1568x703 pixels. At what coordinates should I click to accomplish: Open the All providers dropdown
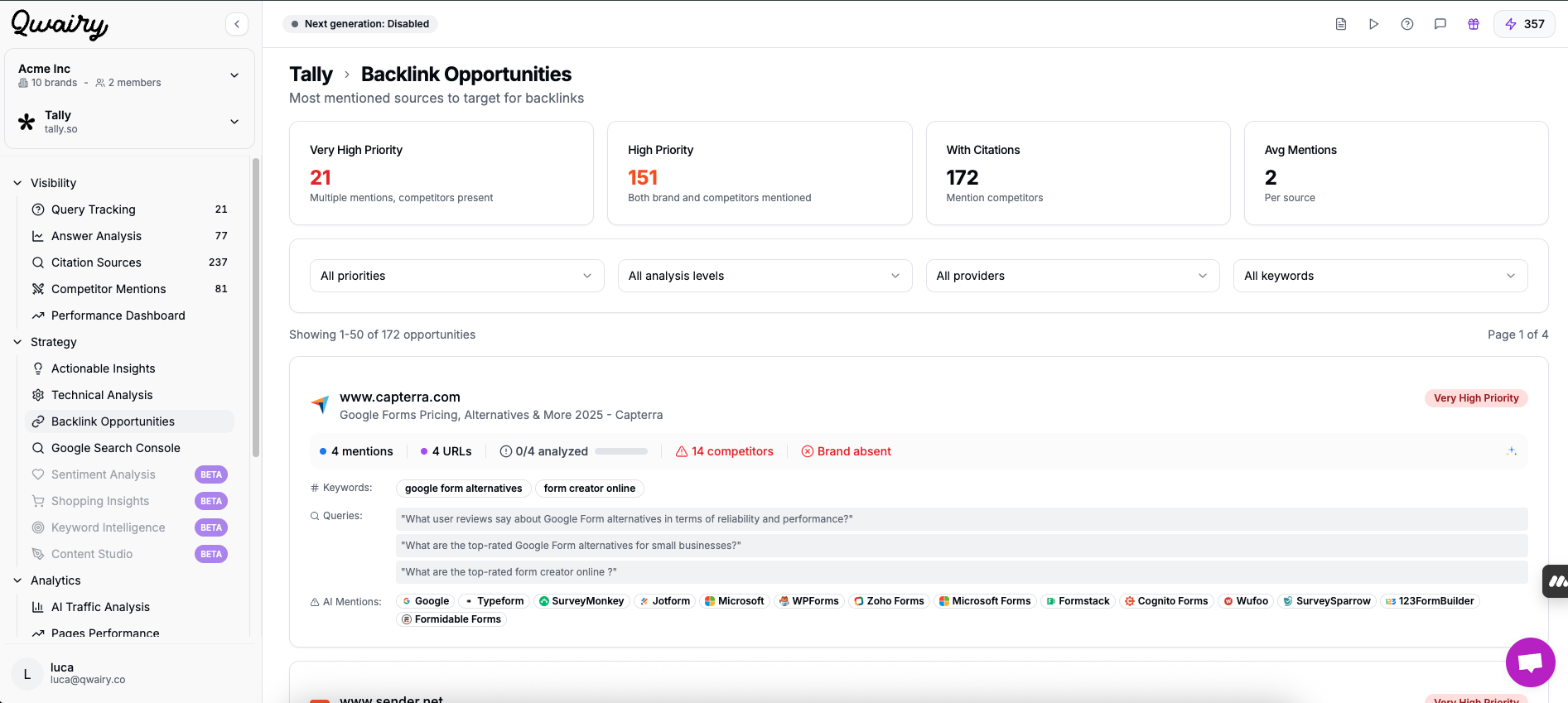pyautogui.click(x=1073, y=276)
